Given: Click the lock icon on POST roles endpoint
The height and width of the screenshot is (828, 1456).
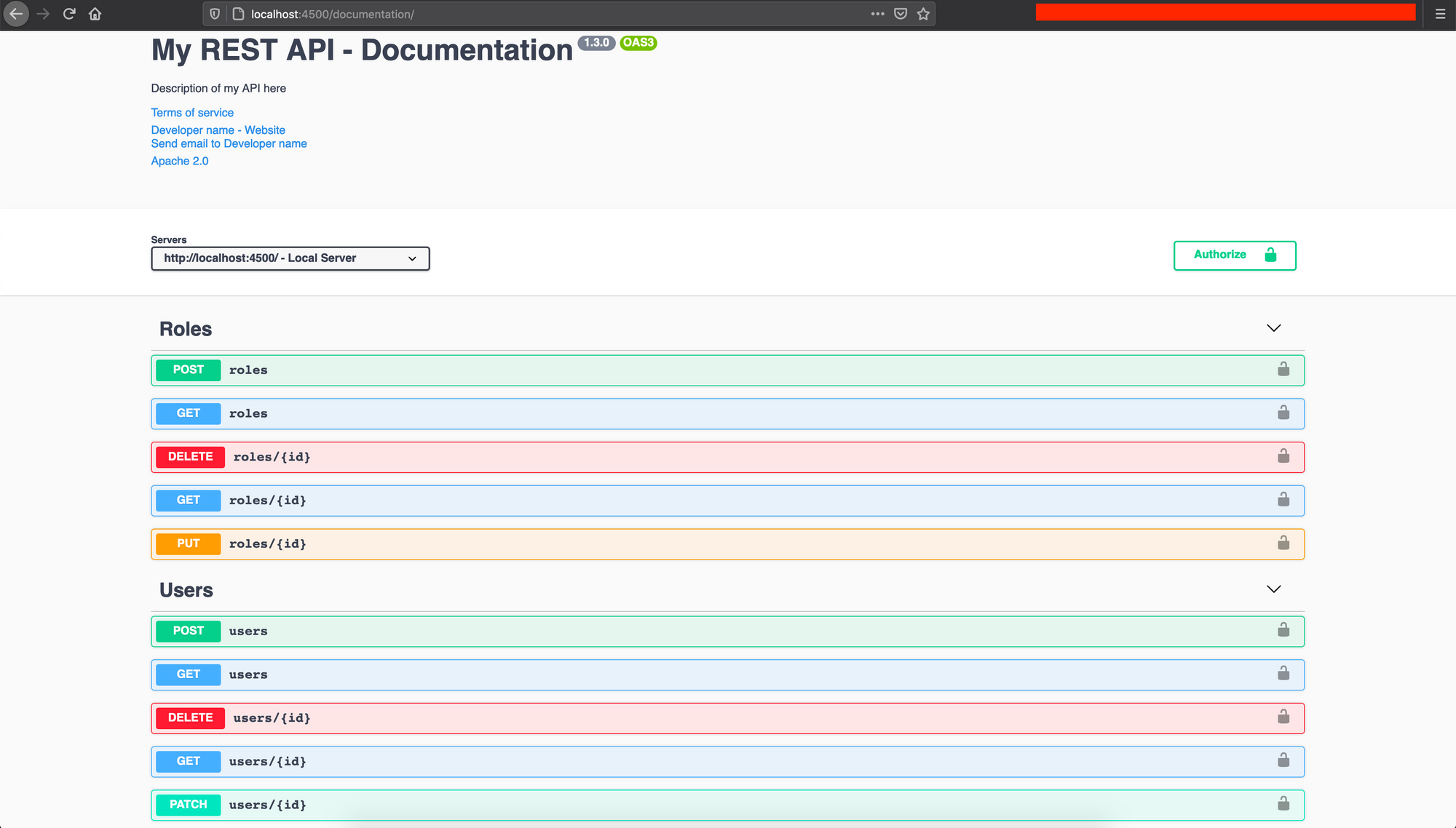Looking at the screenshot, I should [x=1283, y=369].
